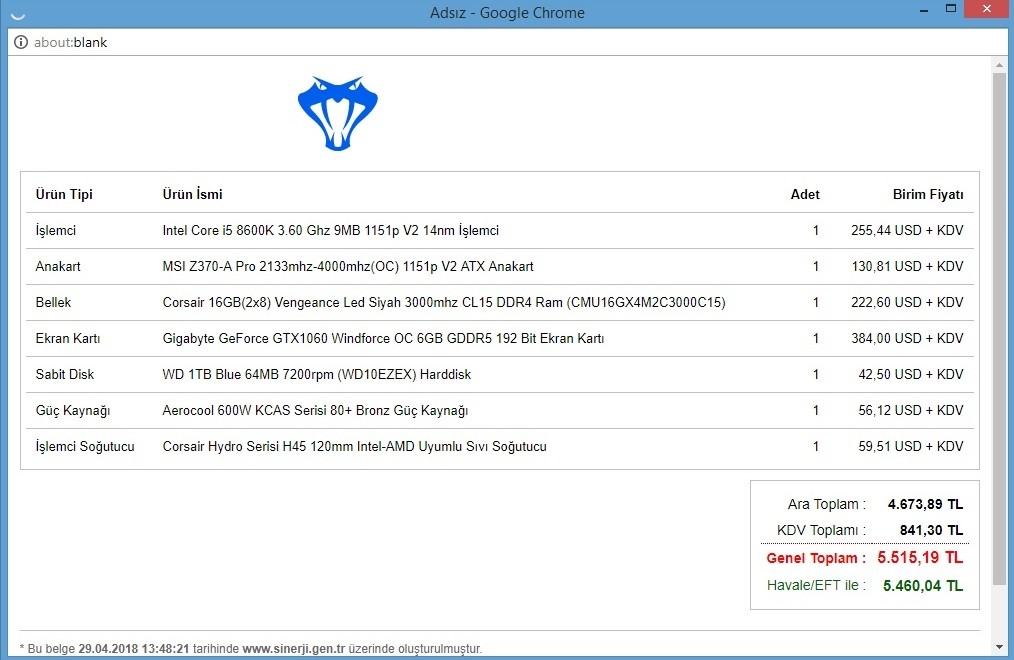1014x660 pixels.
Task: Click the price '384,00 USD + KDV'
Action: pyautogui.click(x=907, y=339)
